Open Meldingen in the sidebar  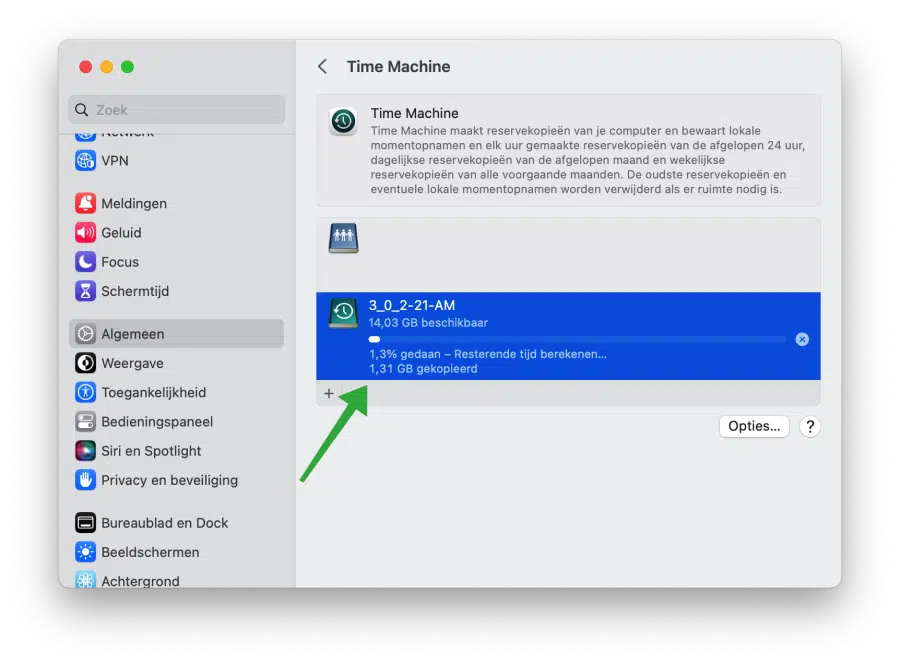pos(176,203)
